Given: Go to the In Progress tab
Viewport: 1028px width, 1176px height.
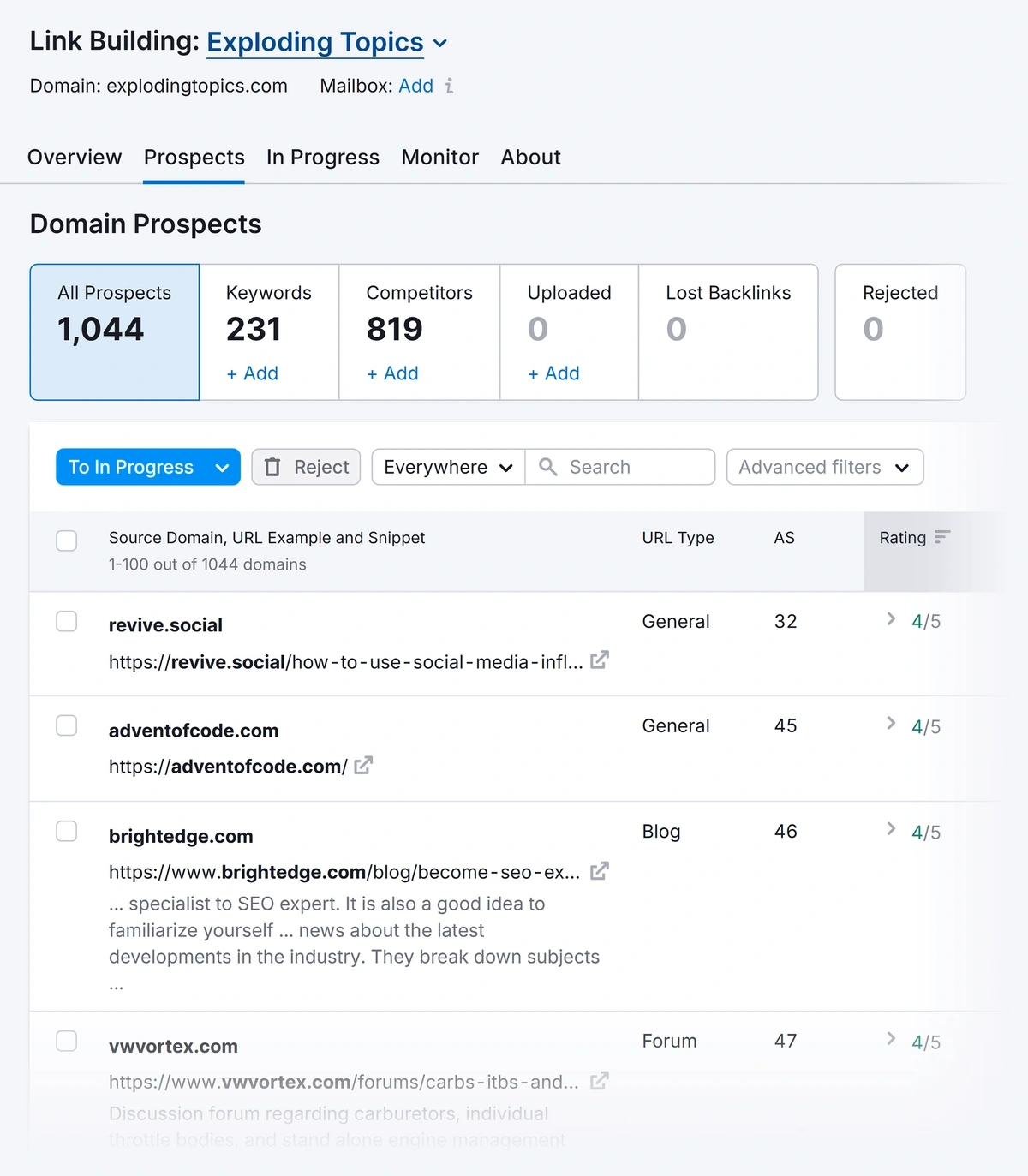Looking at the screenshot, I should (323, 157).
